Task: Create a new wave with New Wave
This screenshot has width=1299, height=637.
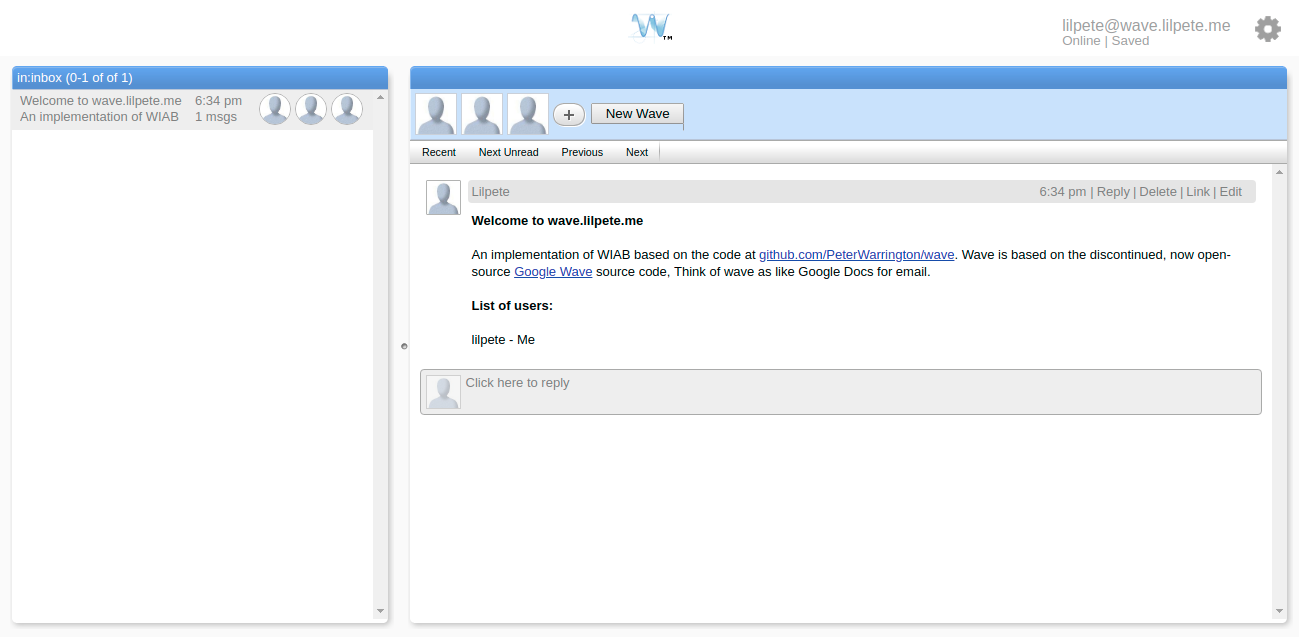Action: pyautogui.click(x=637, y=114)
